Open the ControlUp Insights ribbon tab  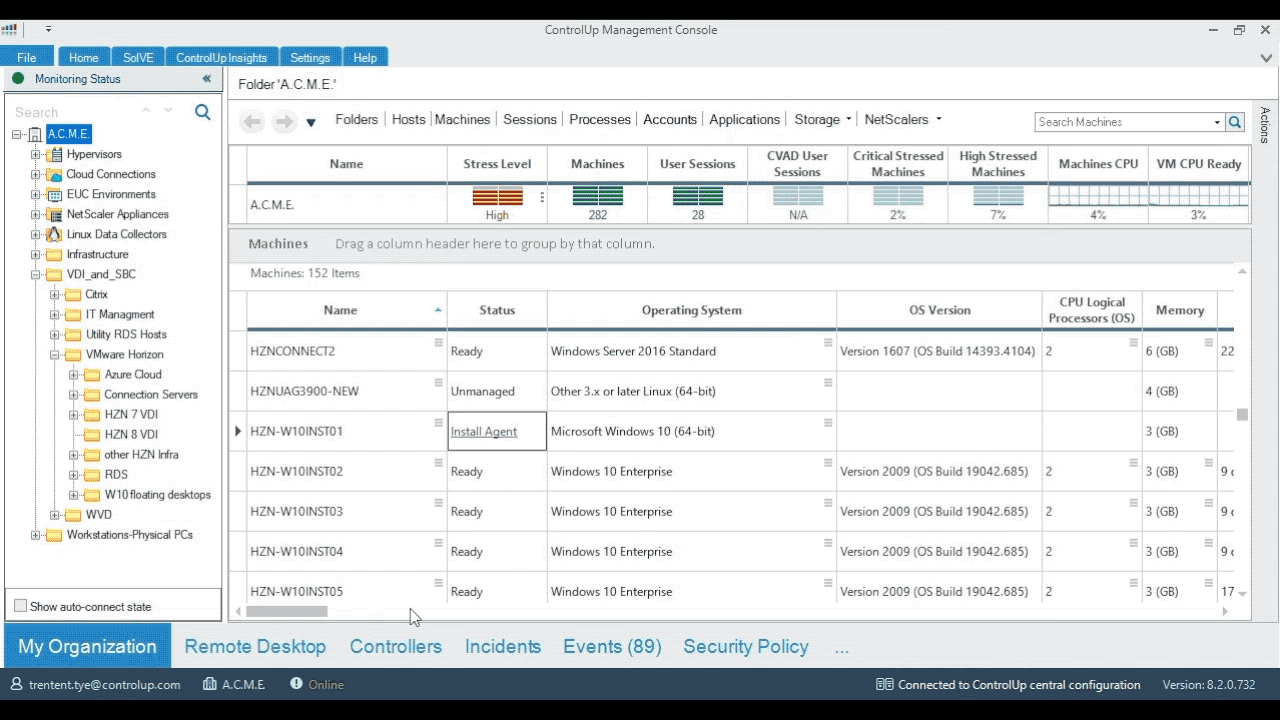[221, 57]
